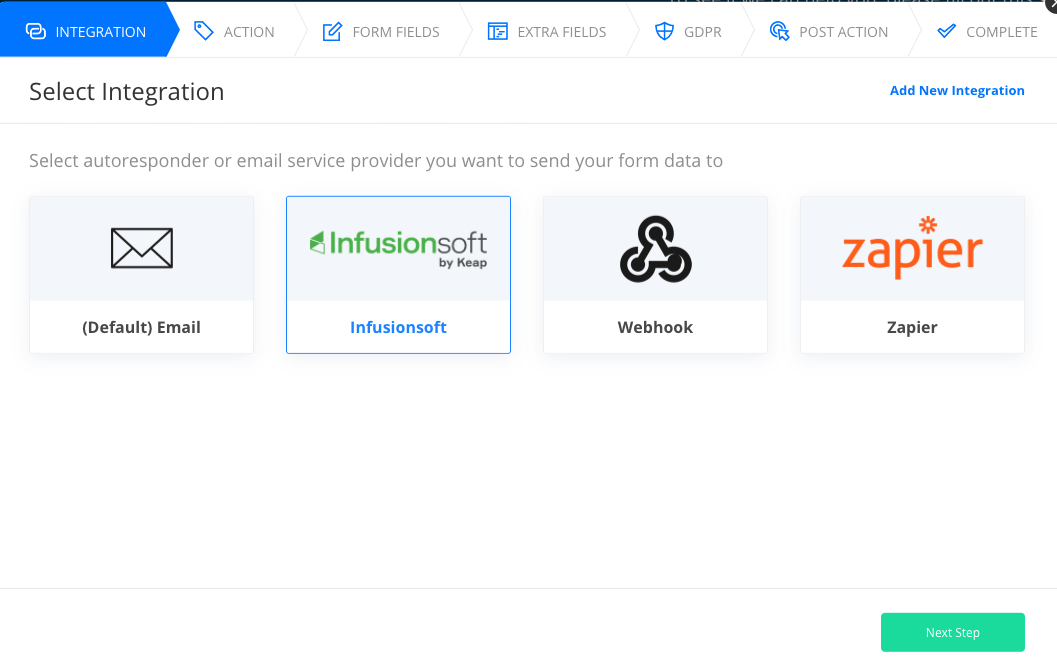Viewport: 1057px width, 665px height.
Task: Select the (Default) Email label
Action: [x=141, y=327]
